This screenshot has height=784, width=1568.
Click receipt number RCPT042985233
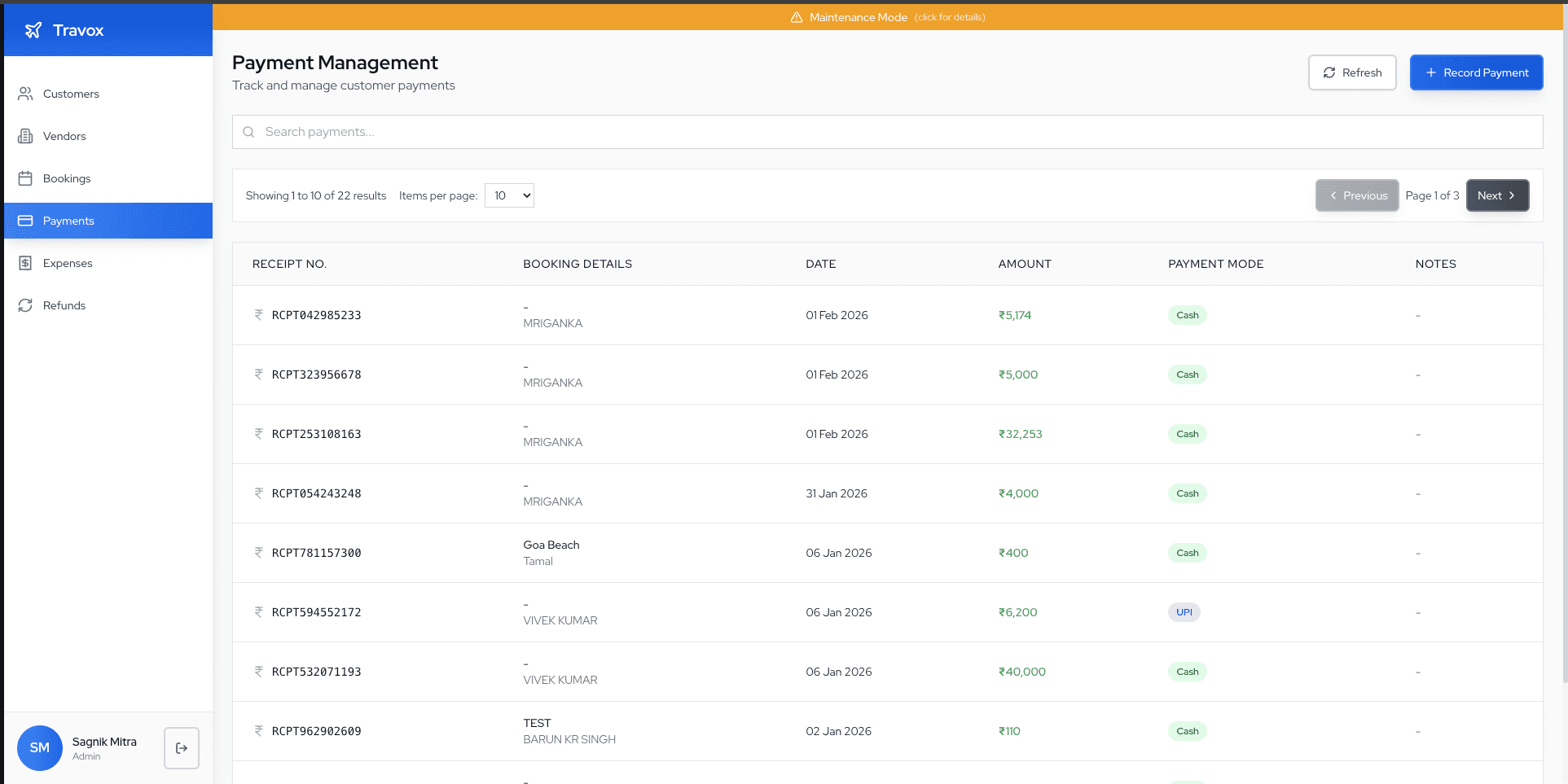317,315
